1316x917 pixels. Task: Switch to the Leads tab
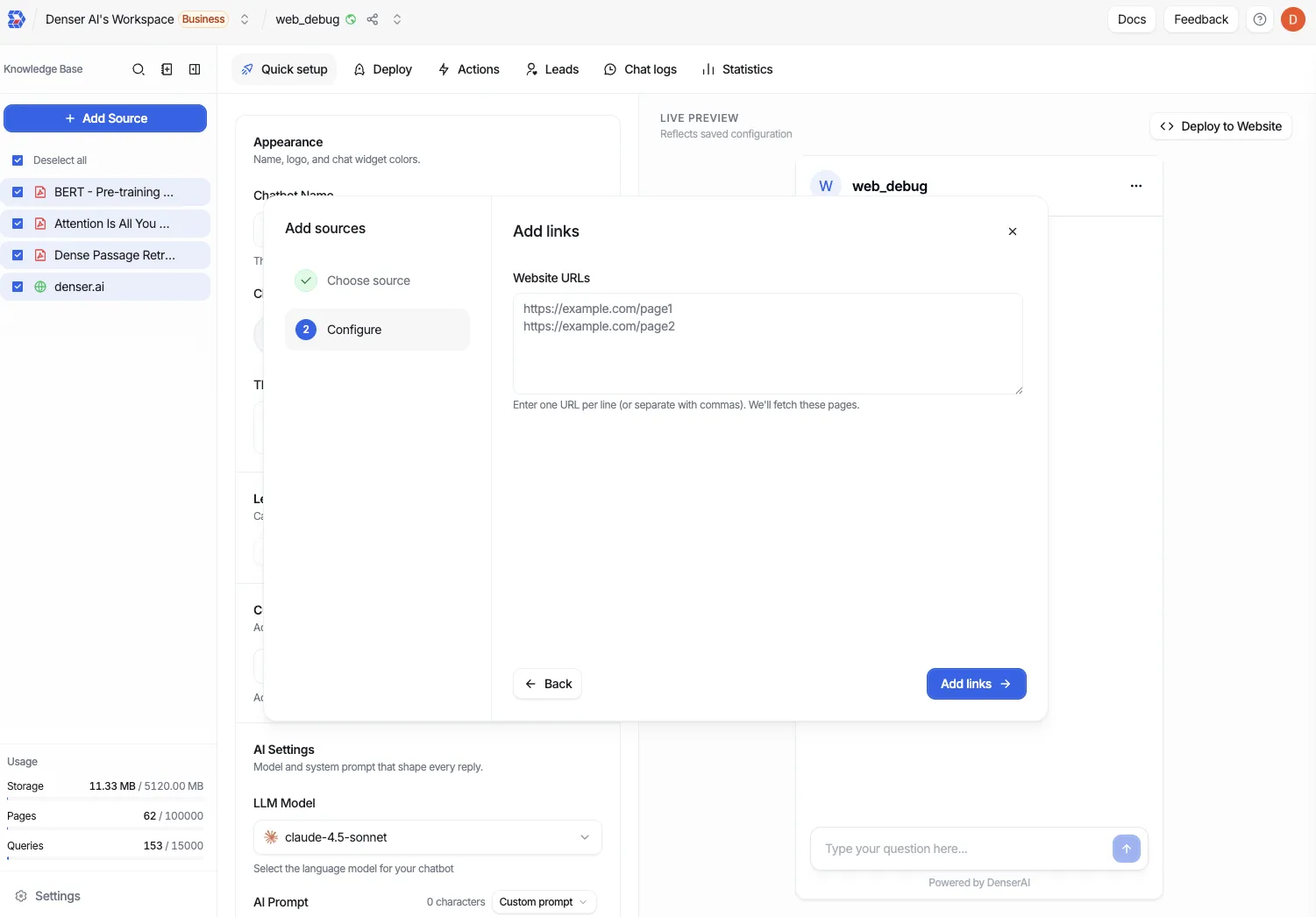[552, 69]
